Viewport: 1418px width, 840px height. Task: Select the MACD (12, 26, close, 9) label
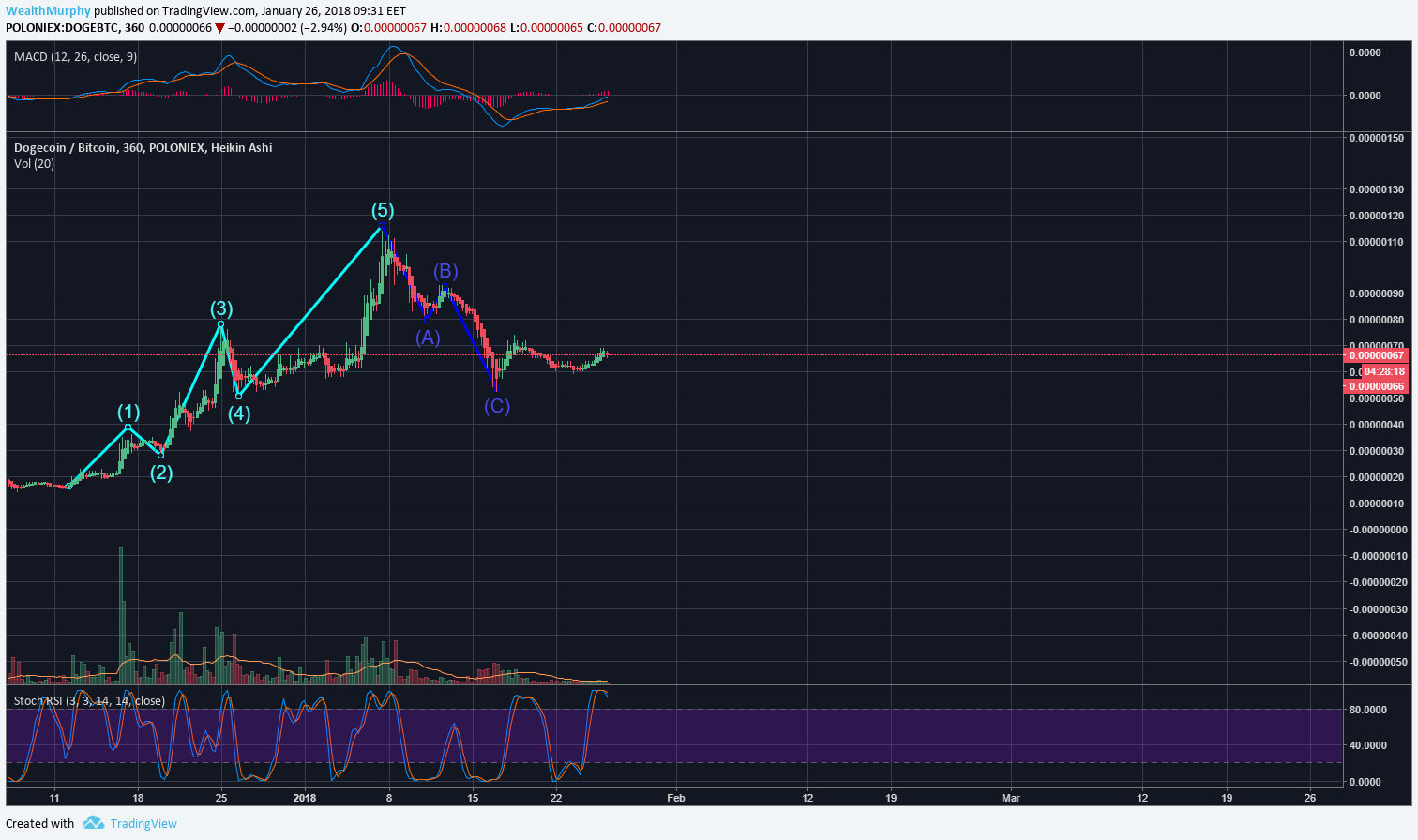click(x=75, y=57)
